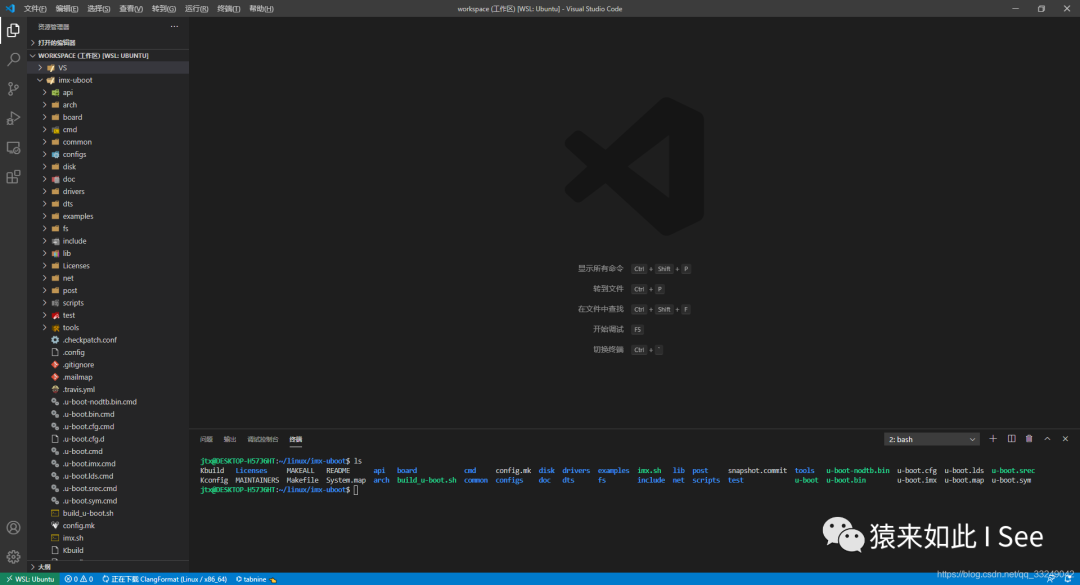
Task: Open the 编辑(E) menu
Action: coord(67,9)
